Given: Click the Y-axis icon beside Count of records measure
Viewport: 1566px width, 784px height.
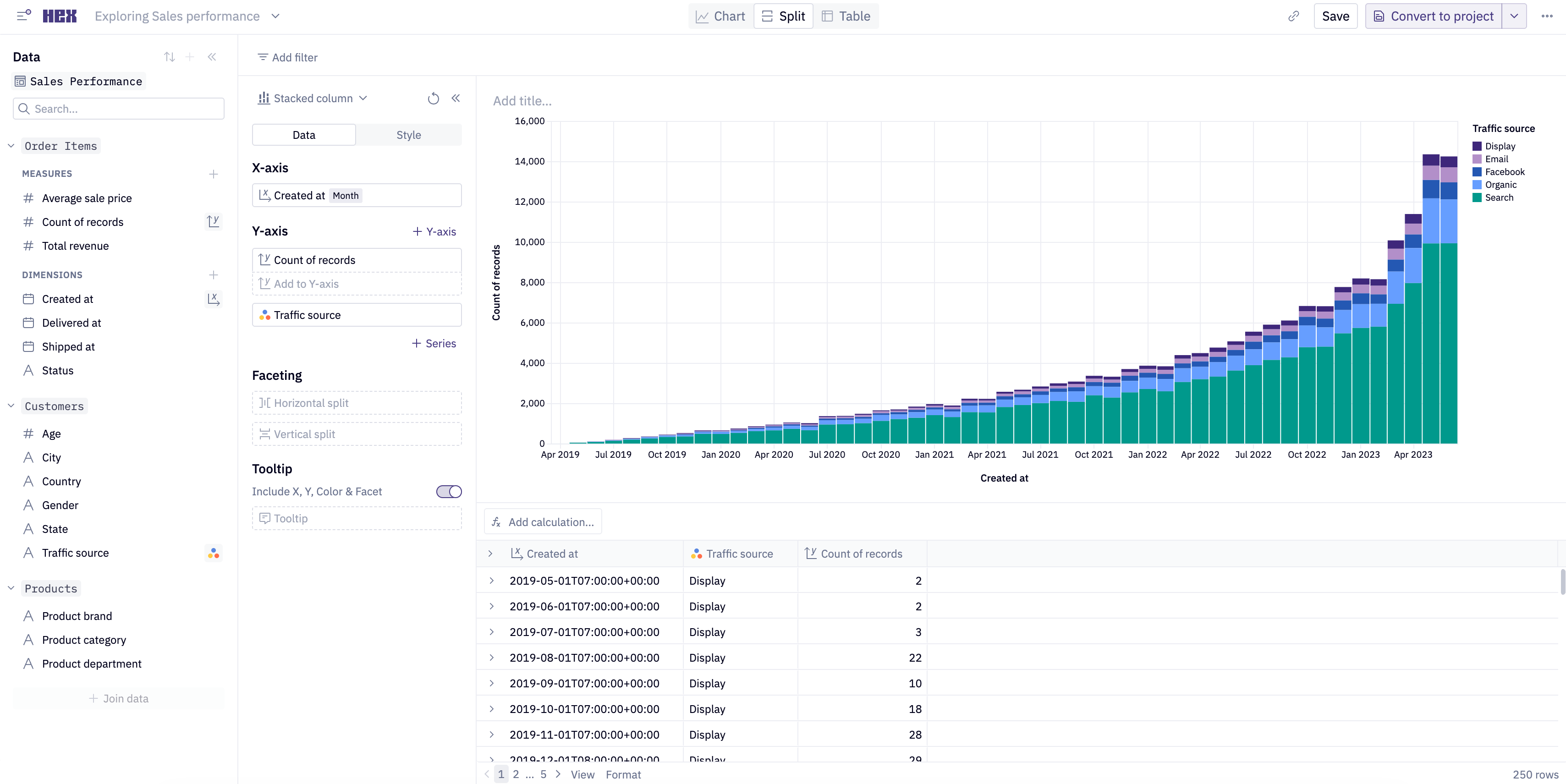Looking at the screenshot, I should point(213,222).
